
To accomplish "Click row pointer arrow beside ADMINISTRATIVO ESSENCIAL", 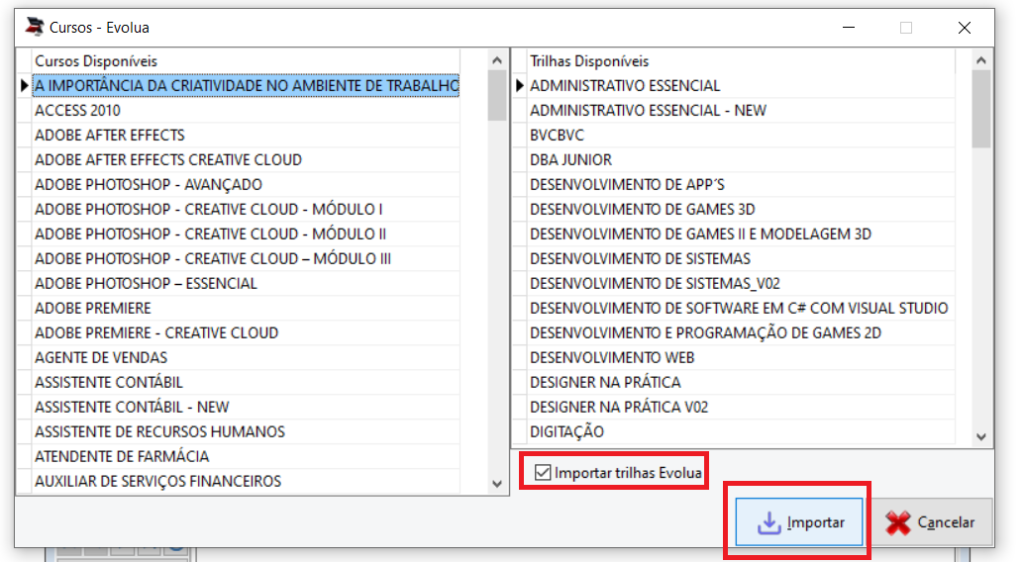I will tap(520, 86).
